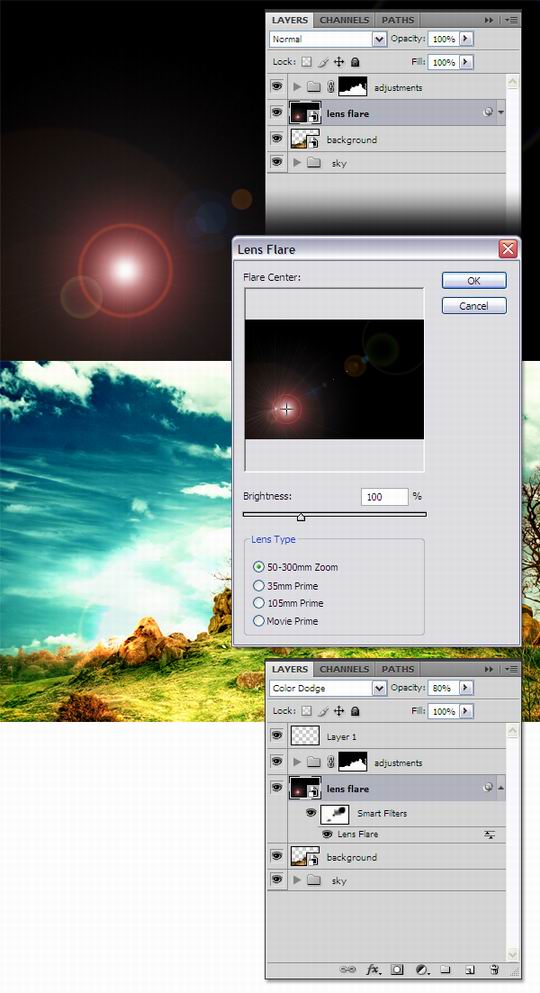
Task: Click the Brightness percentage input field
Action: tap(384, 497)
